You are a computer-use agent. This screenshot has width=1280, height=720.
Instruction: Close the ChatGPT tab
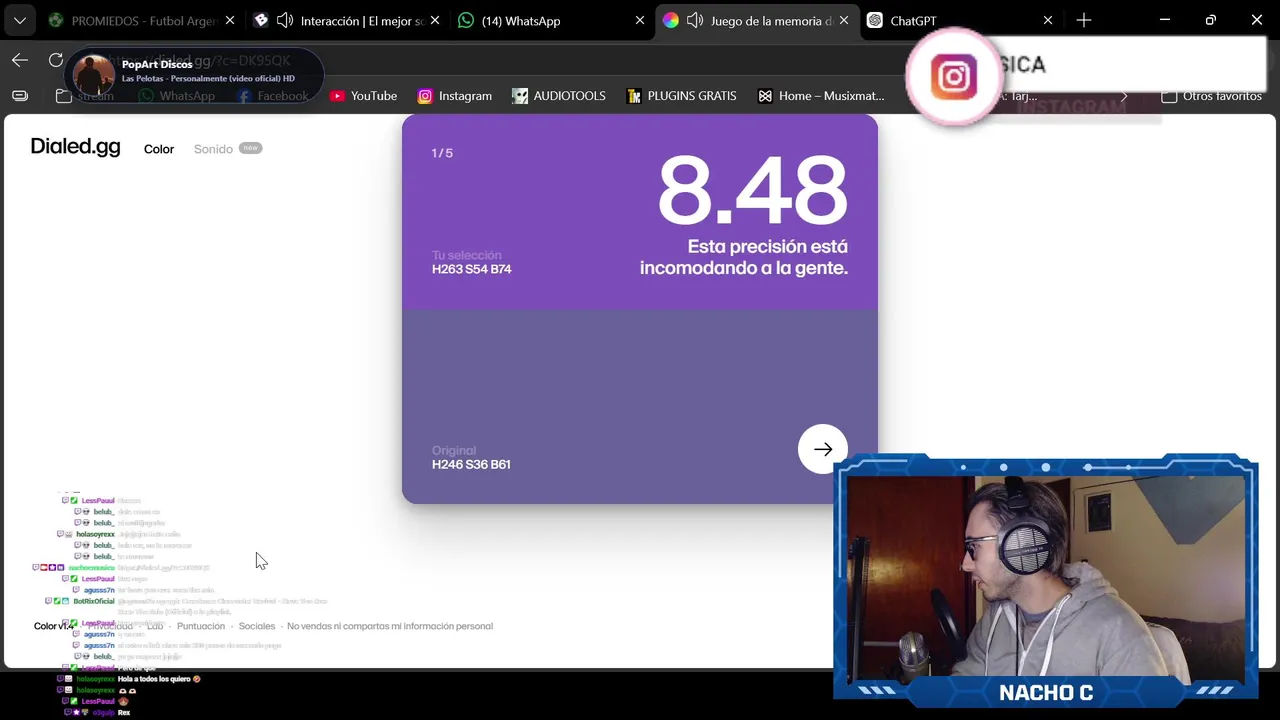pyautogui.click(x=1048, y=20)
